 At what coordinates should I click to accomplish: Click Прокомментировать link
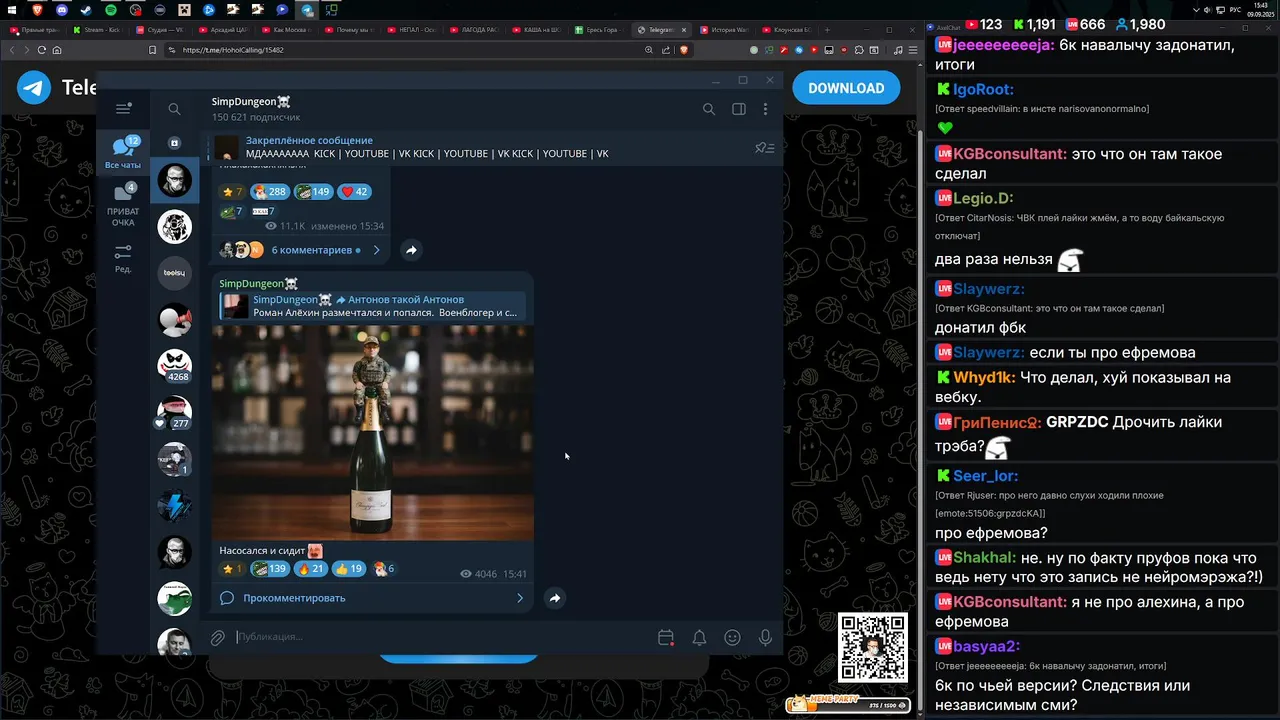[x=294, y=598]
